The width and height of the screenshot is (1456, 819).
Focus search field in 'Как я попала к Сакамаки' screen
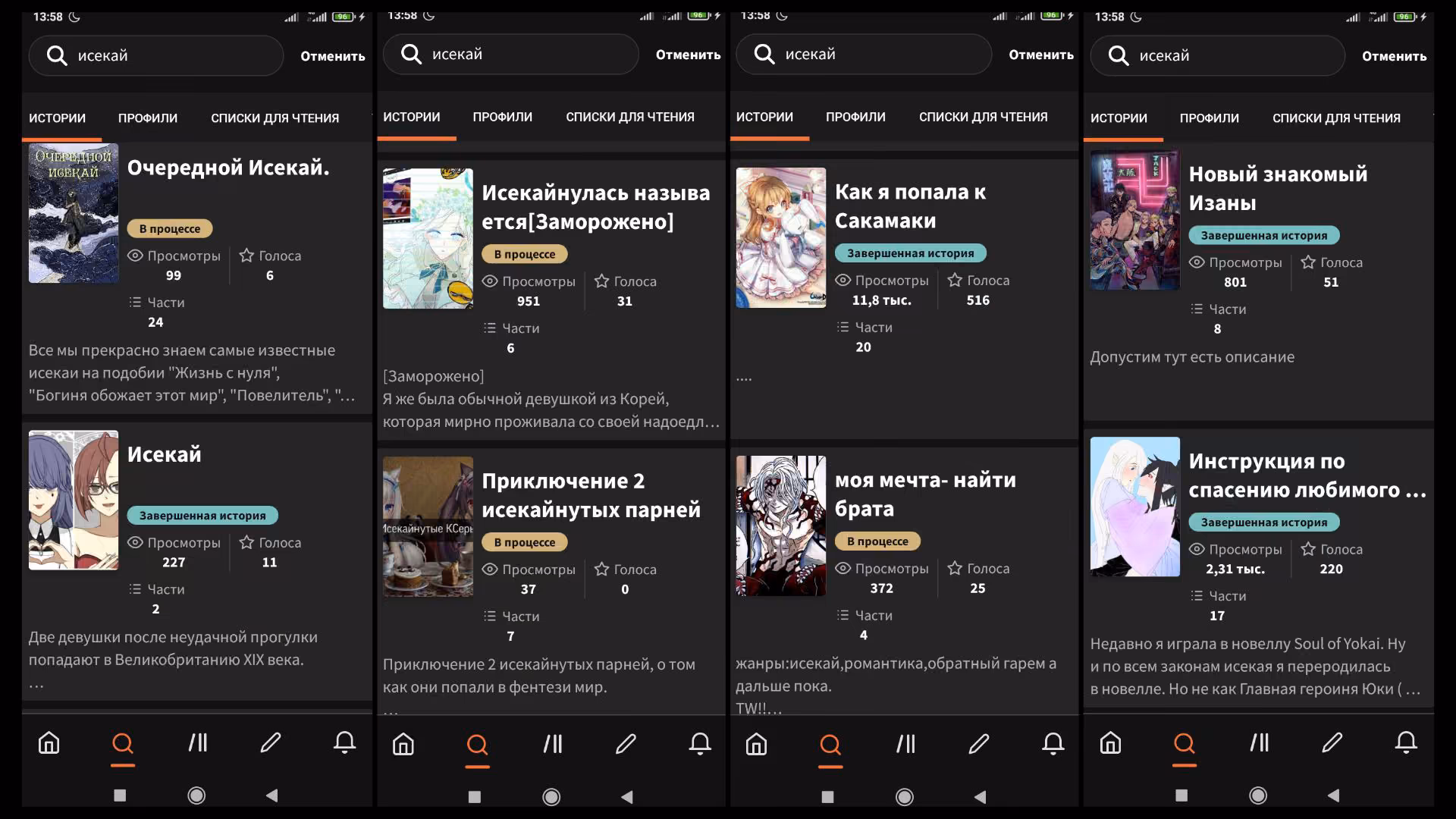(x=864, y=54)
